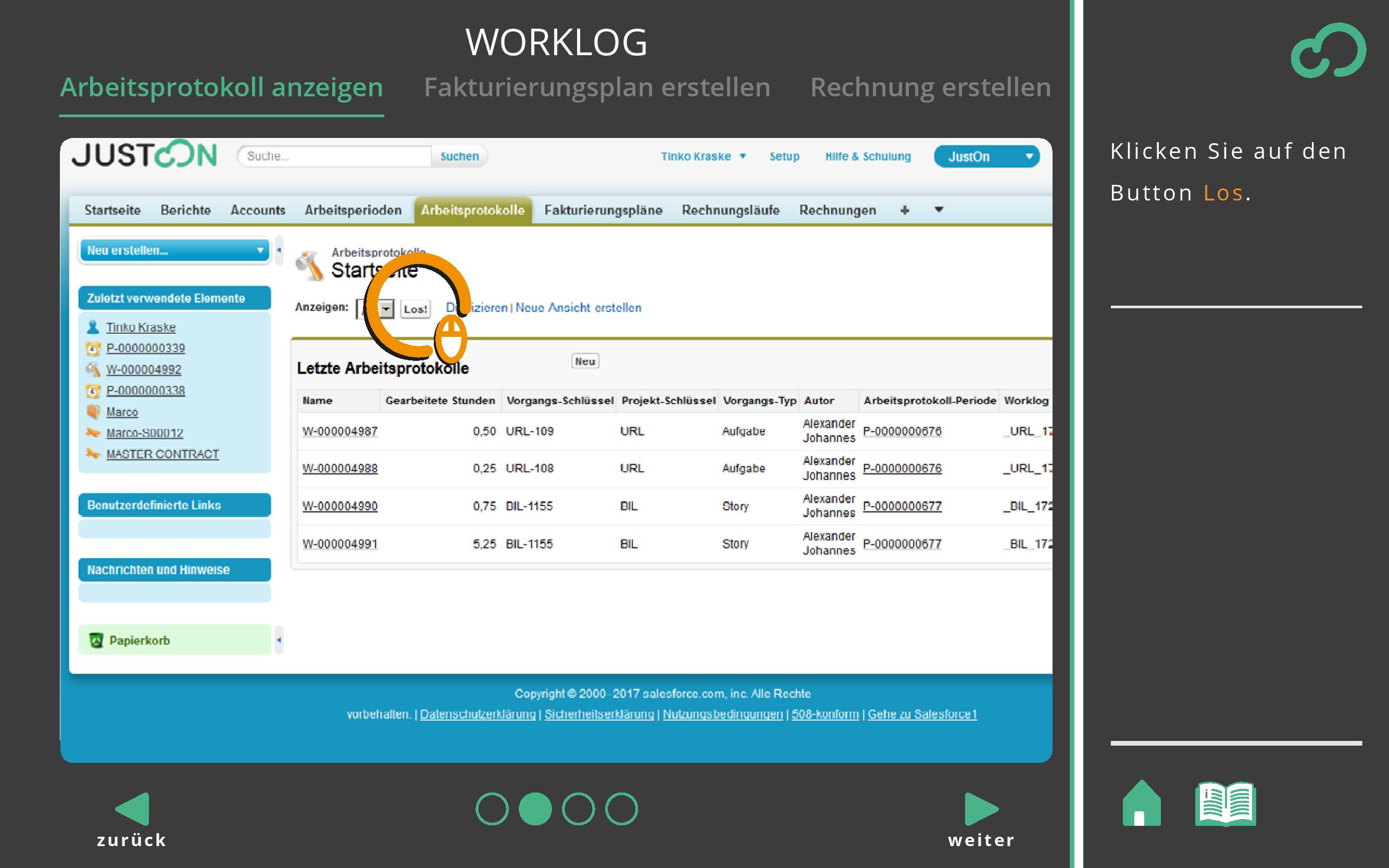This screenshot has width=1389, height=868.
Task: Open the JustOn app menu dropdown
Action: (986, 157)
